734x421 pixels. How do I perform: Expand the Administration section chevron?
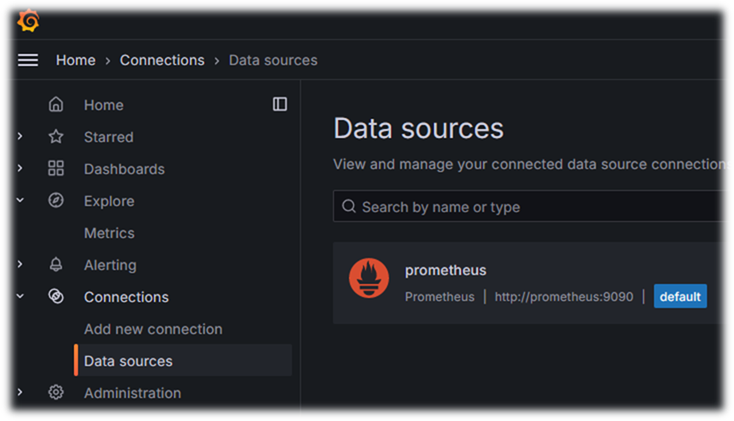tap(20, 392)
